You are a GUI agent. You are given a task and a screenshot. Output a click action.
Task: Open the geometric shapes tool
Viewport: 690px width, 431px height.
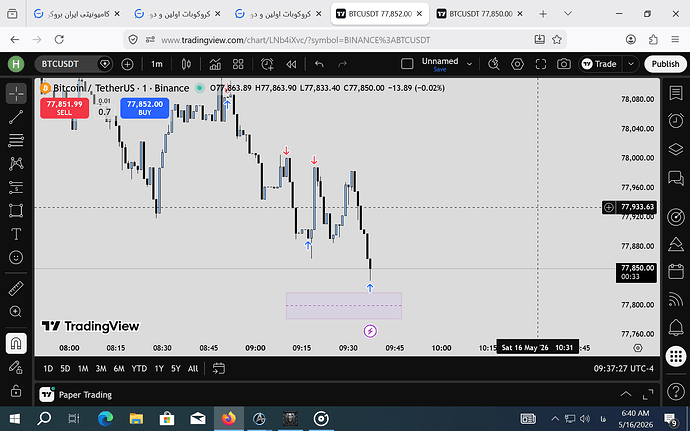(x=16, y=210)
